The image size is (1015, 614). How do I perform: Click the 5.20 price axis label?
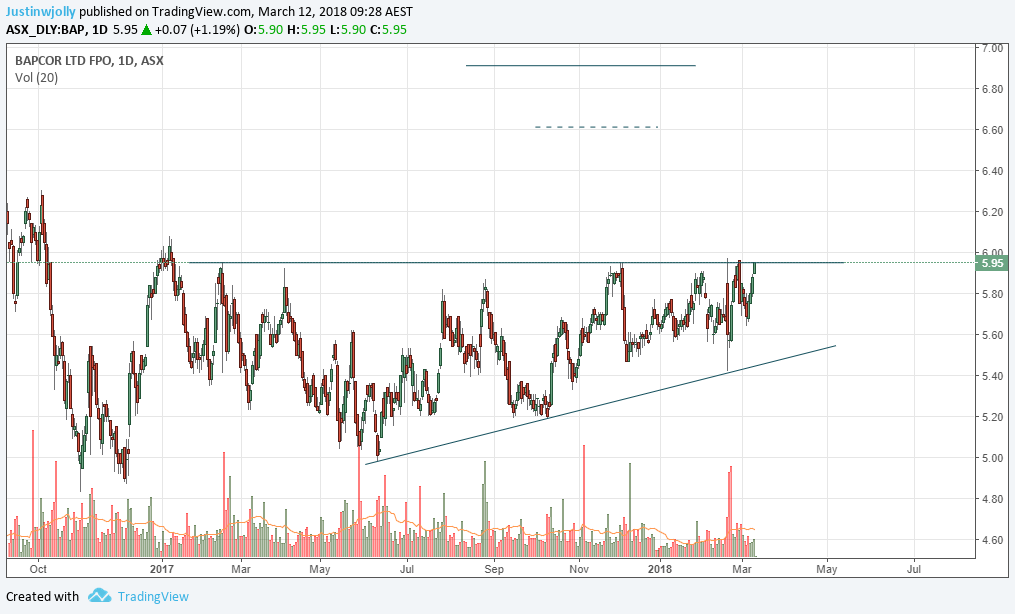(x=992, y=417)
